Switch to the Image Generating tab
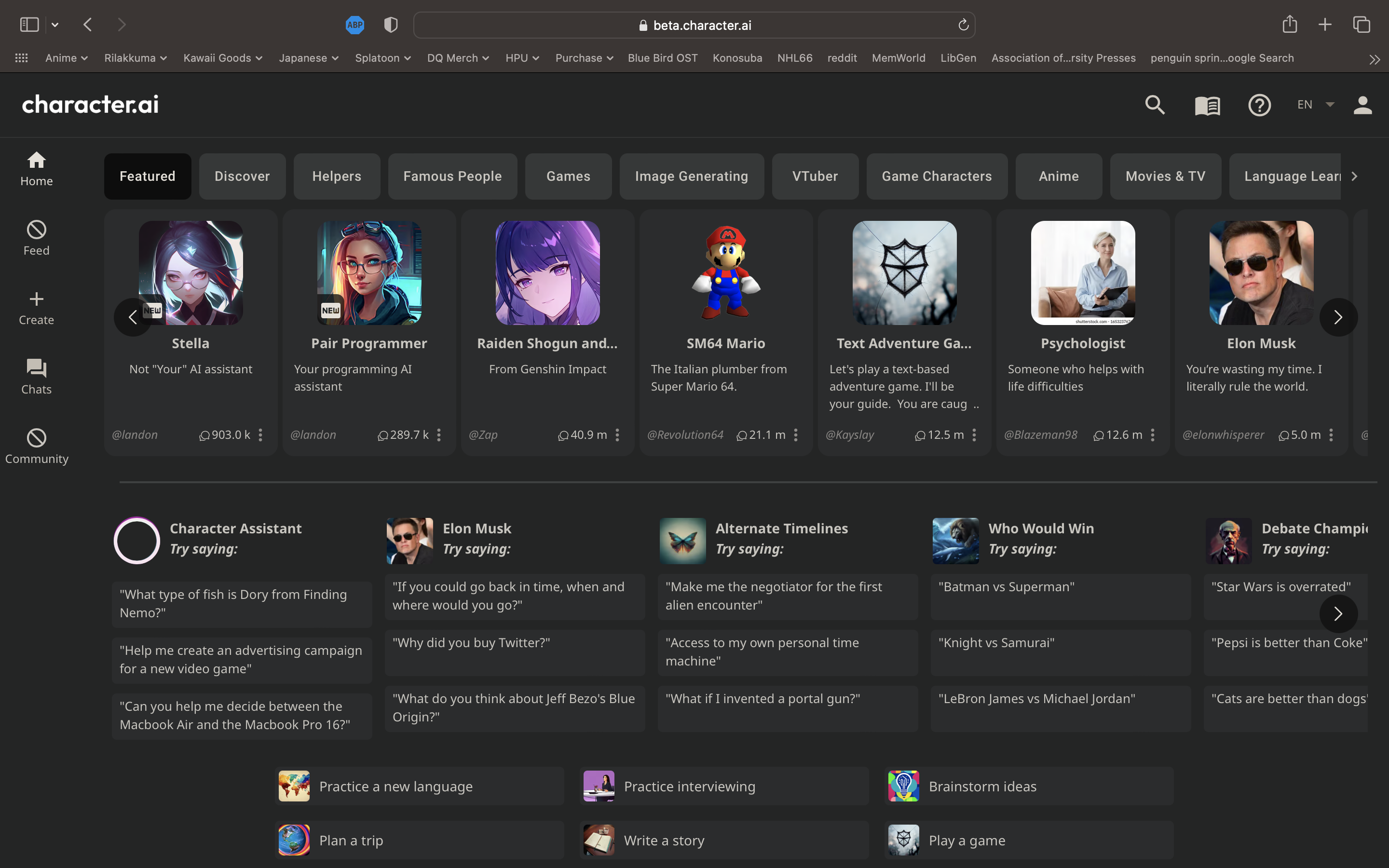Viewport: 1389px width, 868px height. (x=692, y=176)
